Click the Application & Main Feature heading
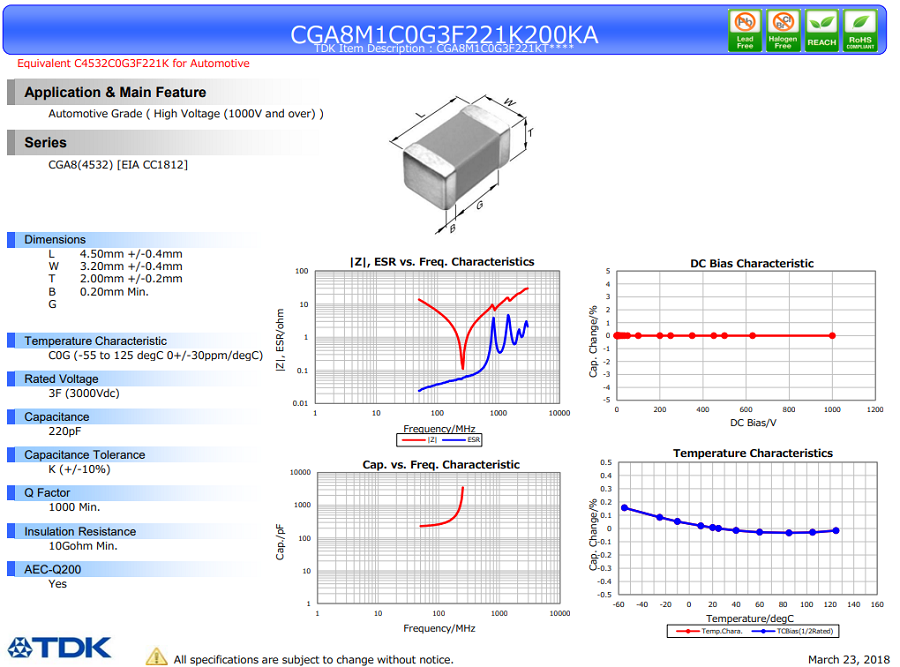The width and height of the screenshot is (900, 667). pos(115,92)
